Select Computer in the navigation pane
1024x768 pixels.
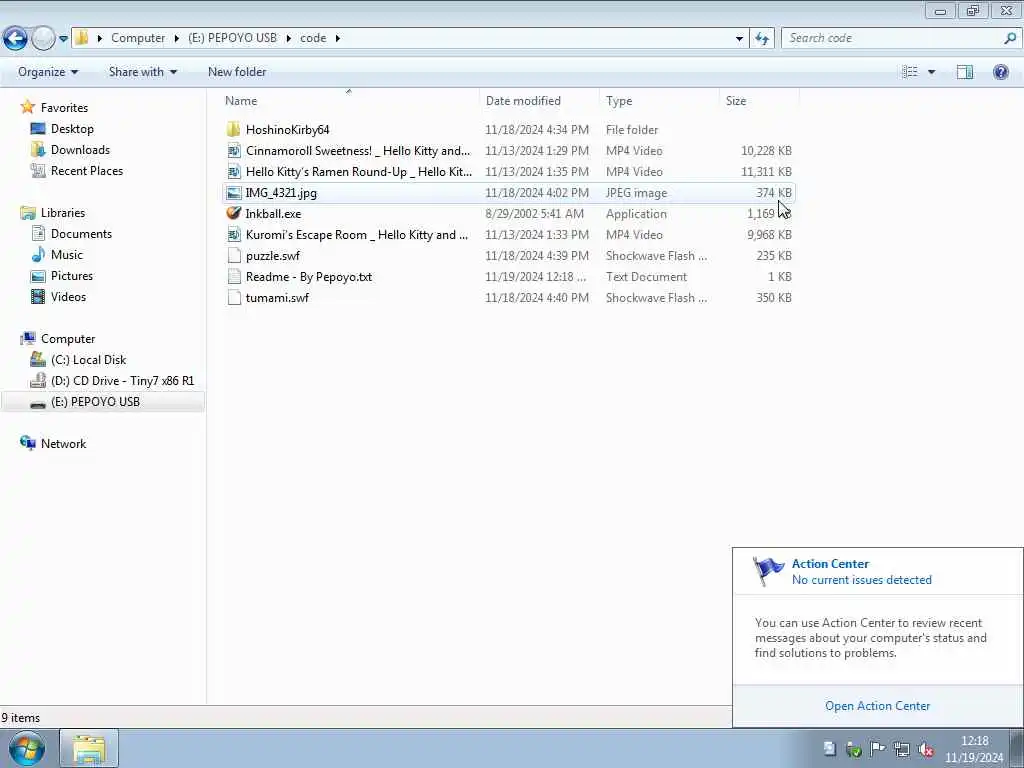tap(67, 339)
